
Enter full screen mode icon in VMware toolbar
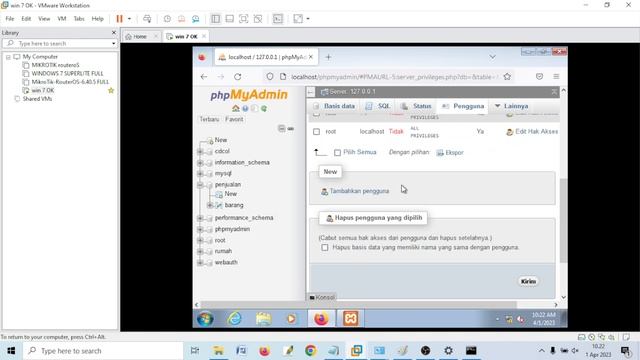click(x=243, y=19)
